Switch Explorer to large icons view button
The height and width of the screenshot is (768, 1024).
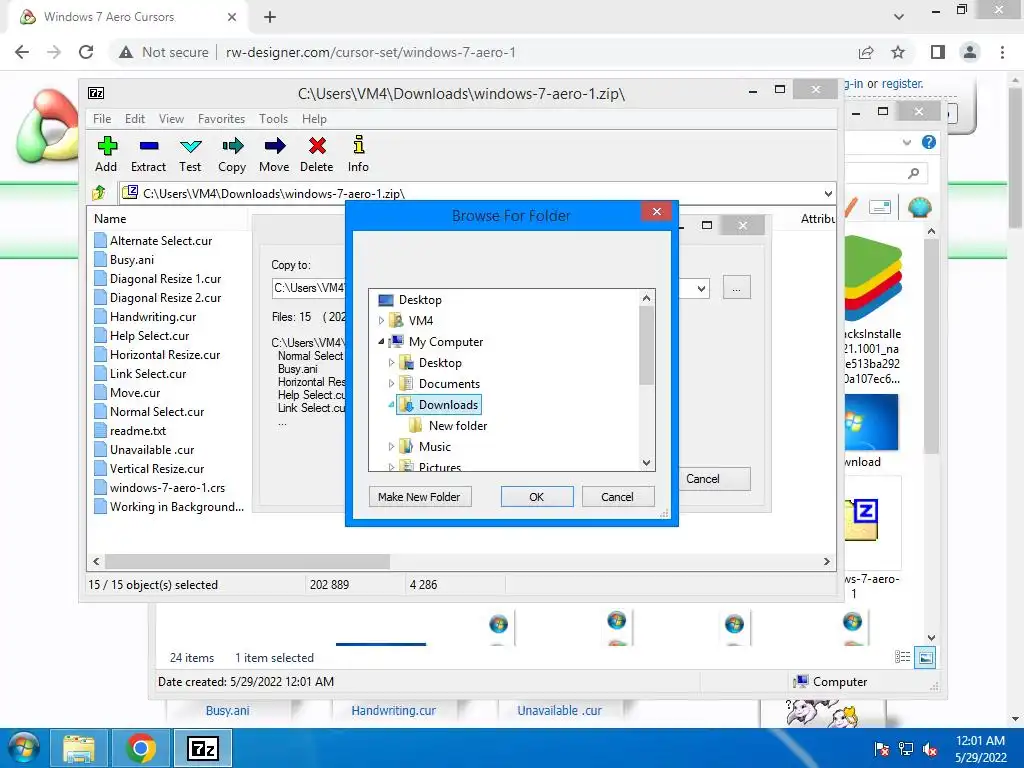click(x=925, y=658)
